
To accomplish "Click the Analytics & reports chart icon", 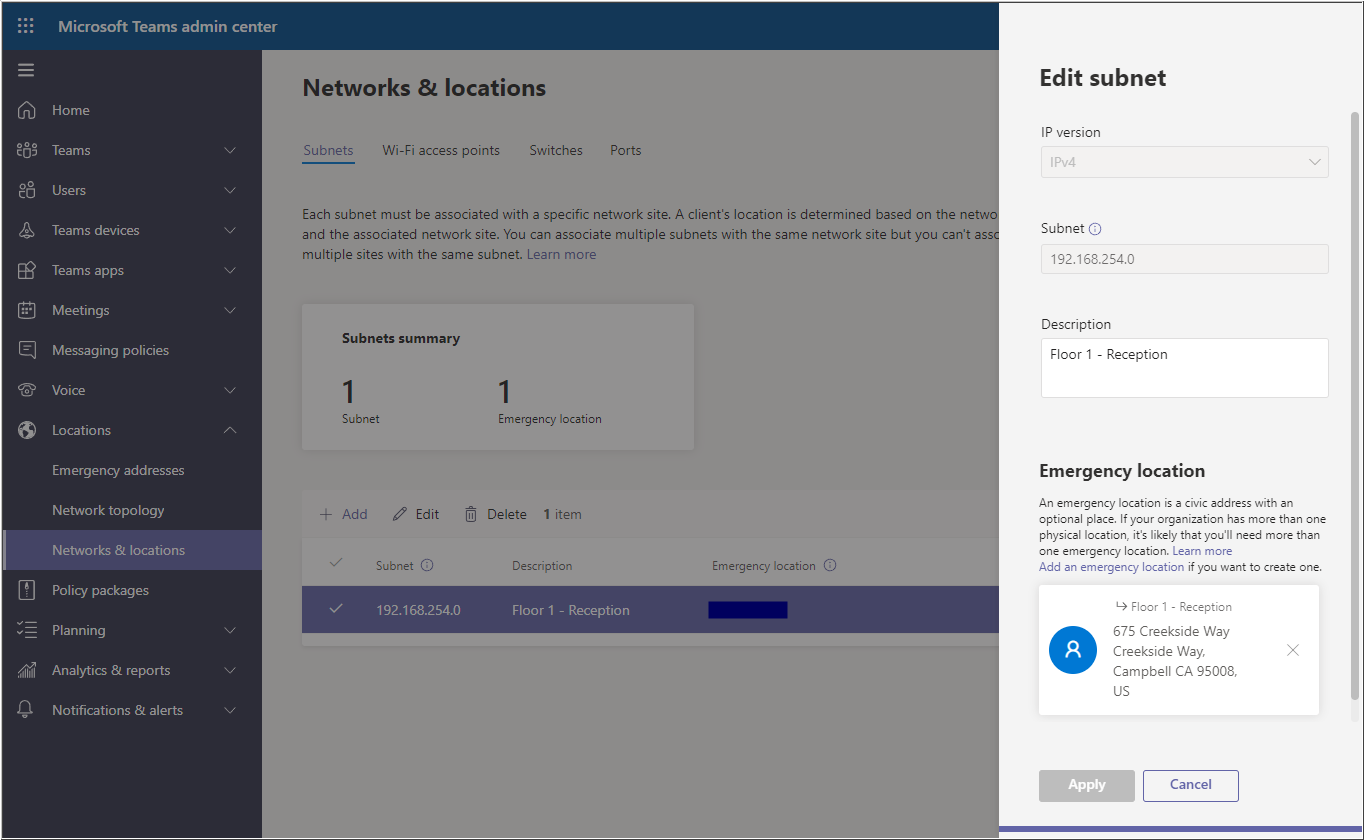I will [27, 670].
